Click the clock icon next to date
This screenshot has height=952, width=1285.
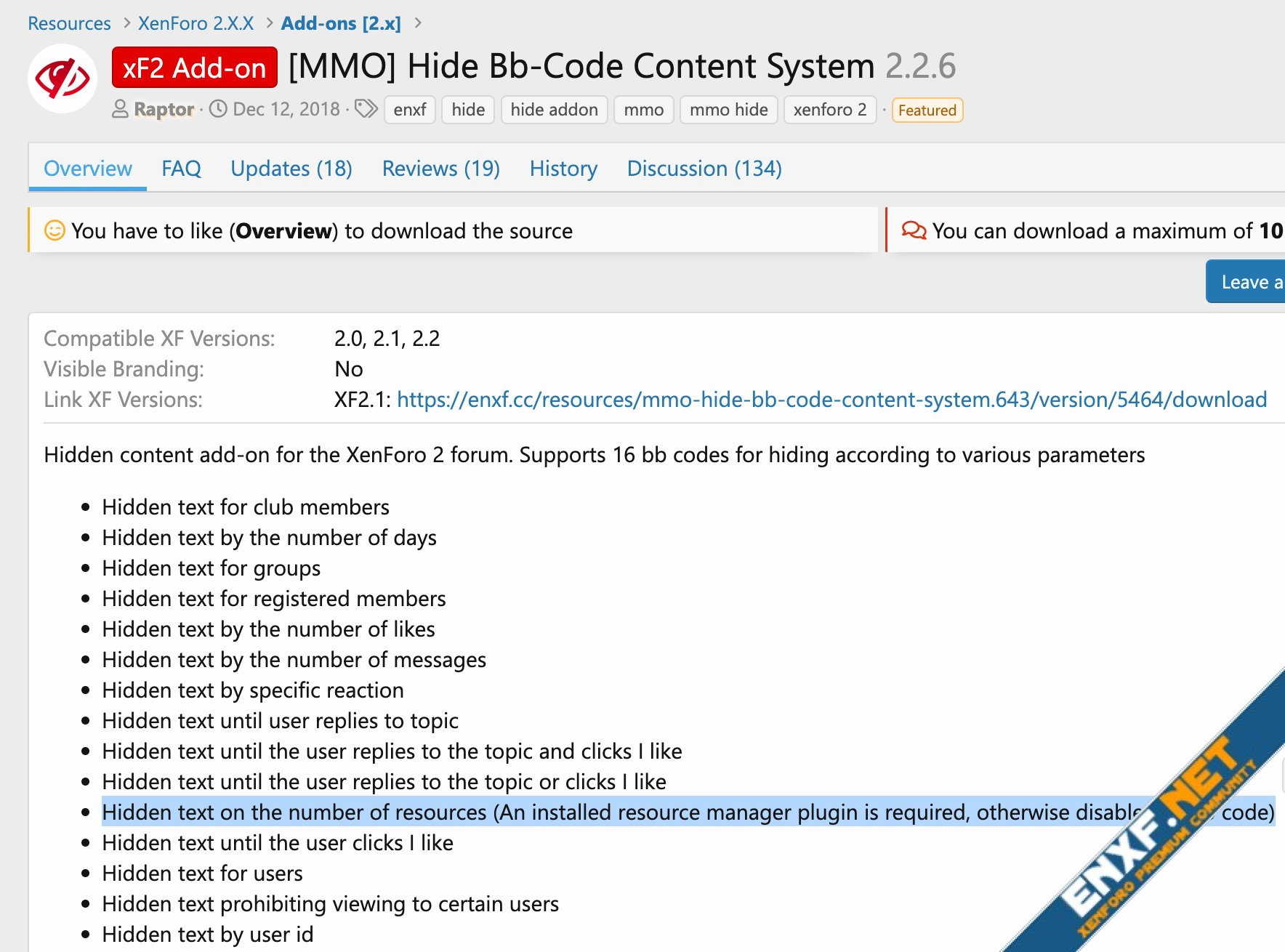tap(218, 109)
